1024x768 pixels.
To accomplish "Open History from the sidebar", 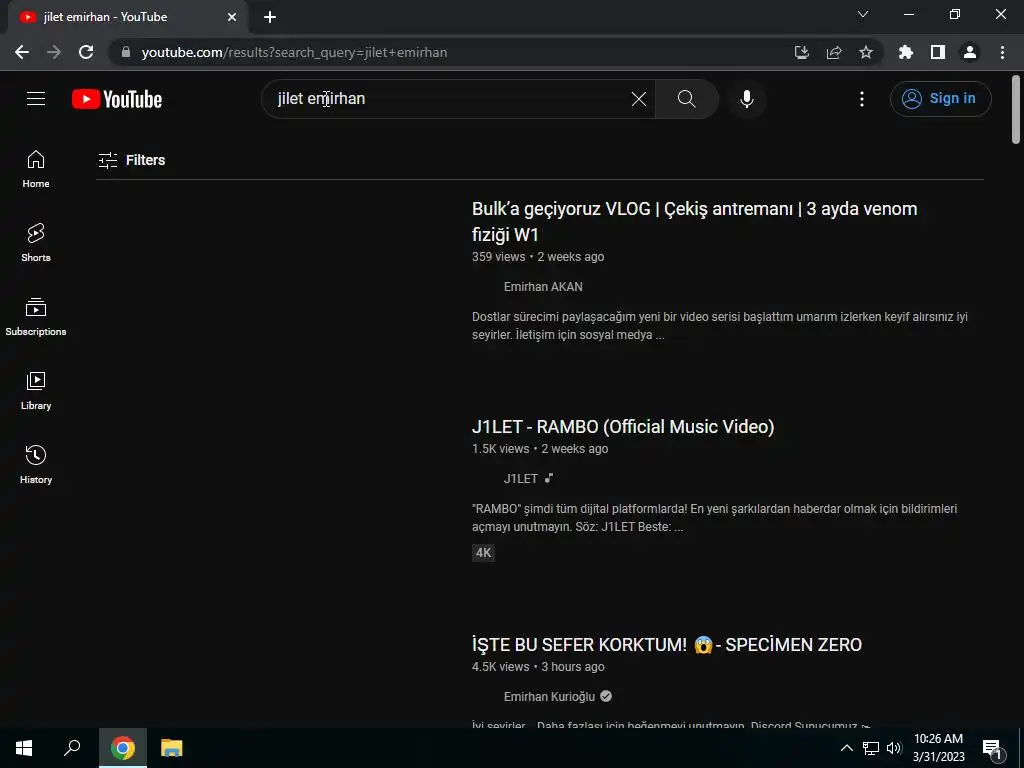I will point(36,464).
